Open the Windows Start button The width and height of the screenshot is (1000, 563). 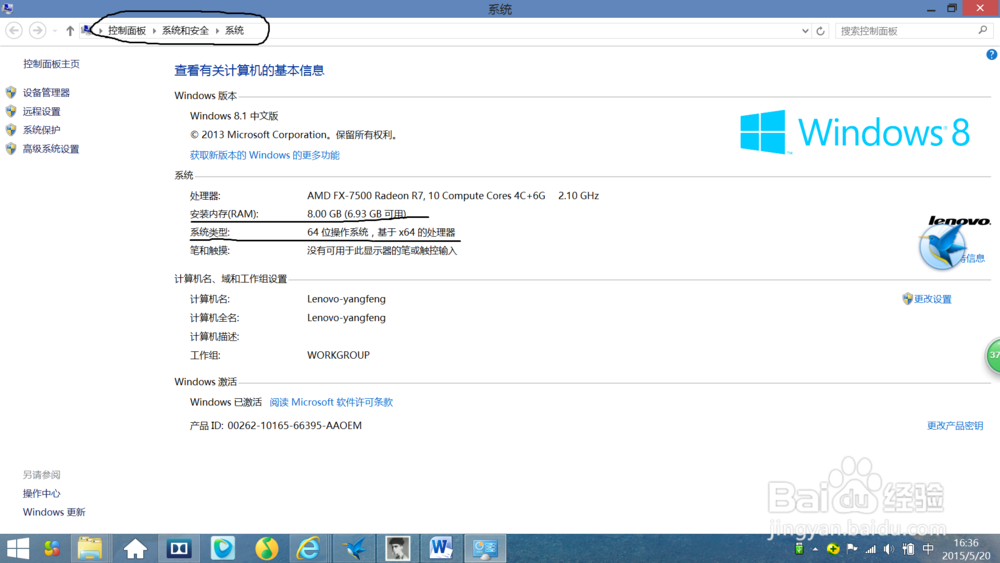point(18,548)
